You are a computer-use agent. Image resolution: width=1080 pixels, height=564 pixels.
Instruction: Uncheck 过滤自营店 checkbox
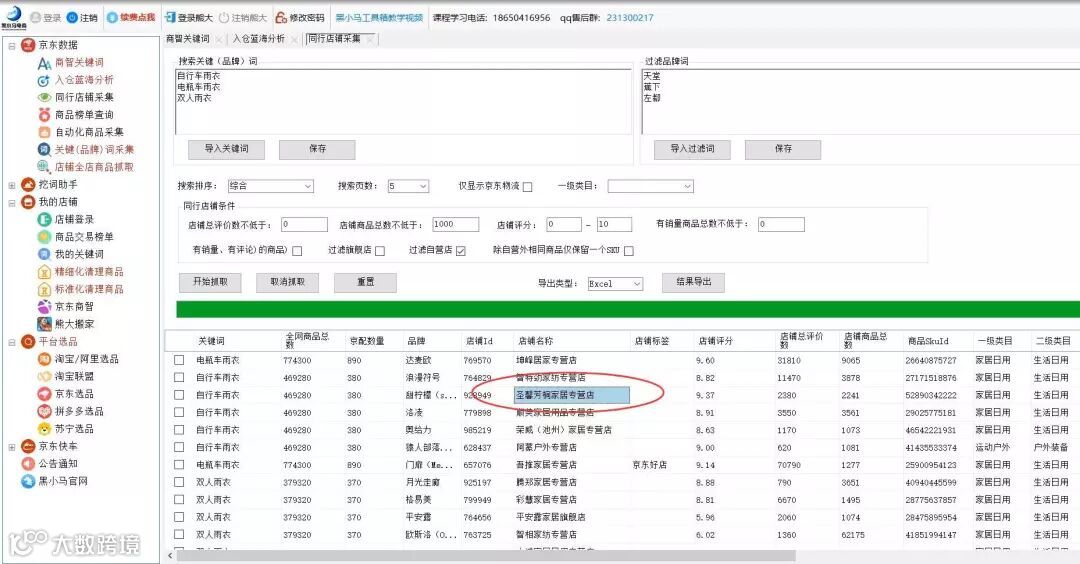coord(461,251)
